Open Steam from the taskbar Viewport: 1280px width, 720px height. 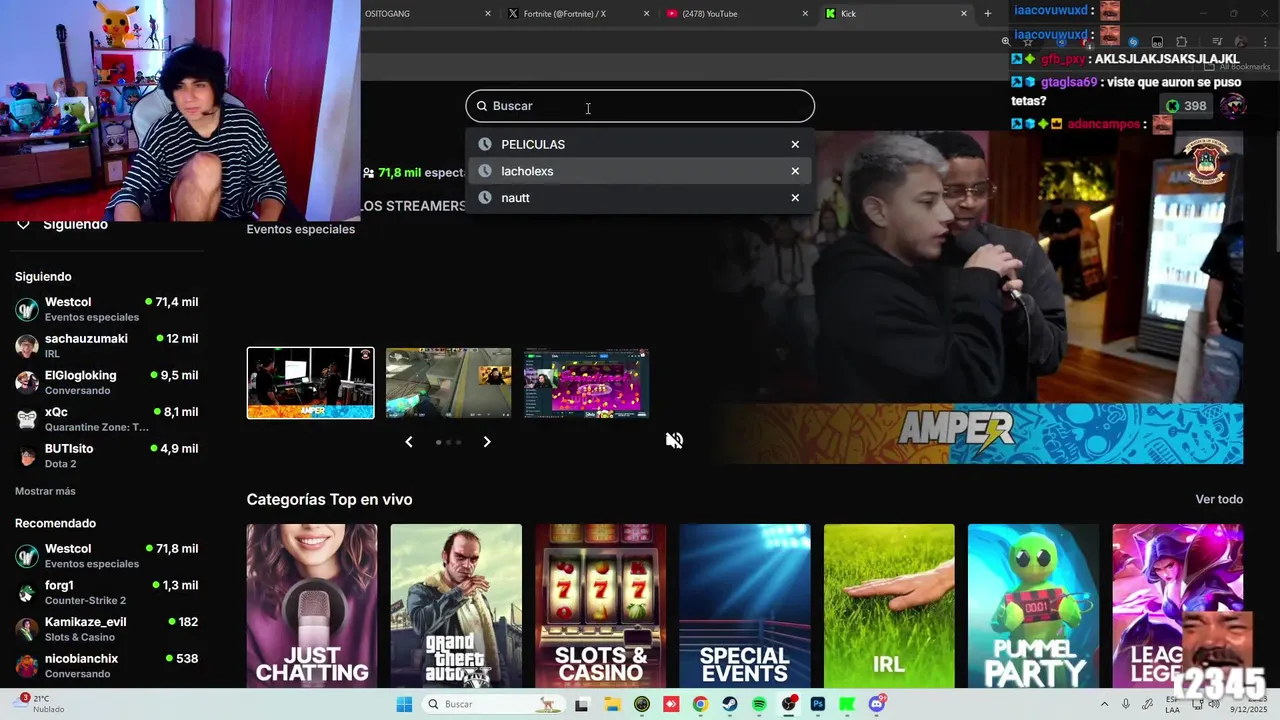pyautogui.click(x=729, y=704)
